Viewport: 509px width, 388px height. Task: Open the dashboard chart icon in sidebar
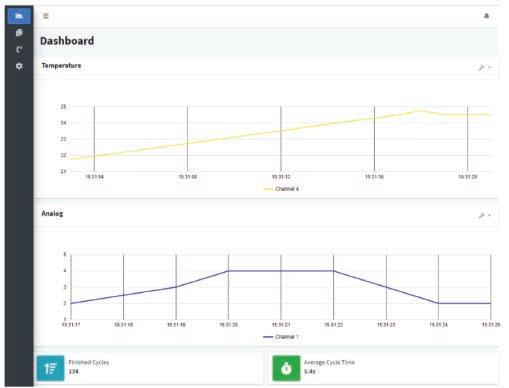point(19,16)
